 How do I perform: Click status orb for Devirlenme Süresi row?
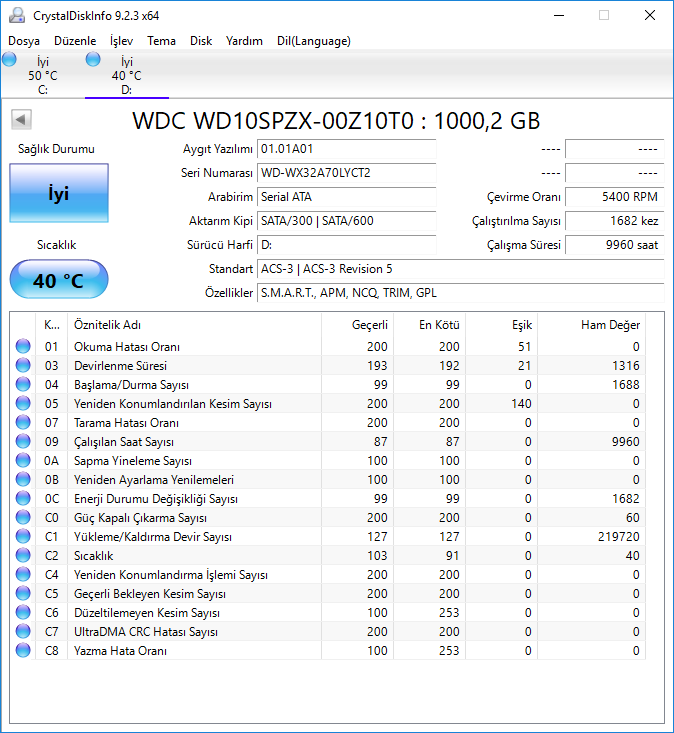click(23, 366)
